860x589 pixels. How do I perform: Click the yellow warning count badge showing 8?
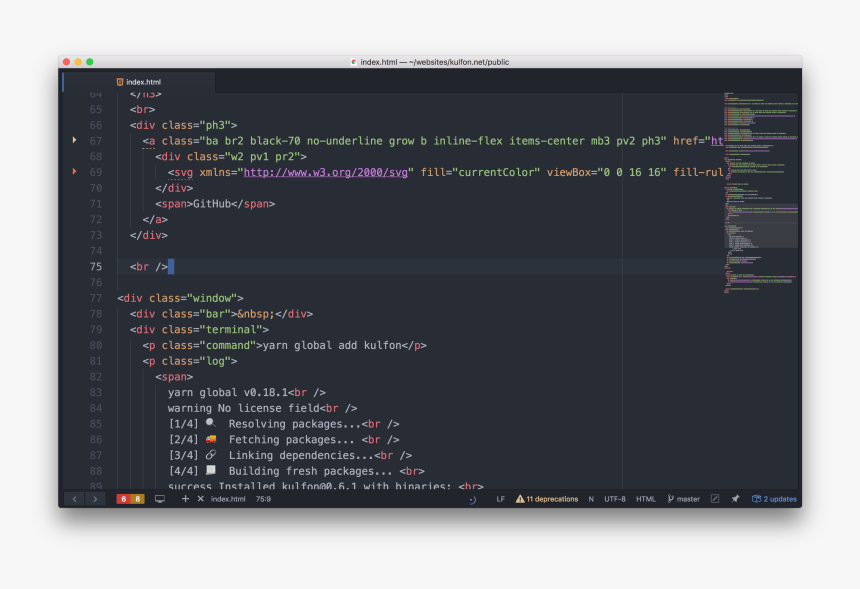(x=137, y=498)
